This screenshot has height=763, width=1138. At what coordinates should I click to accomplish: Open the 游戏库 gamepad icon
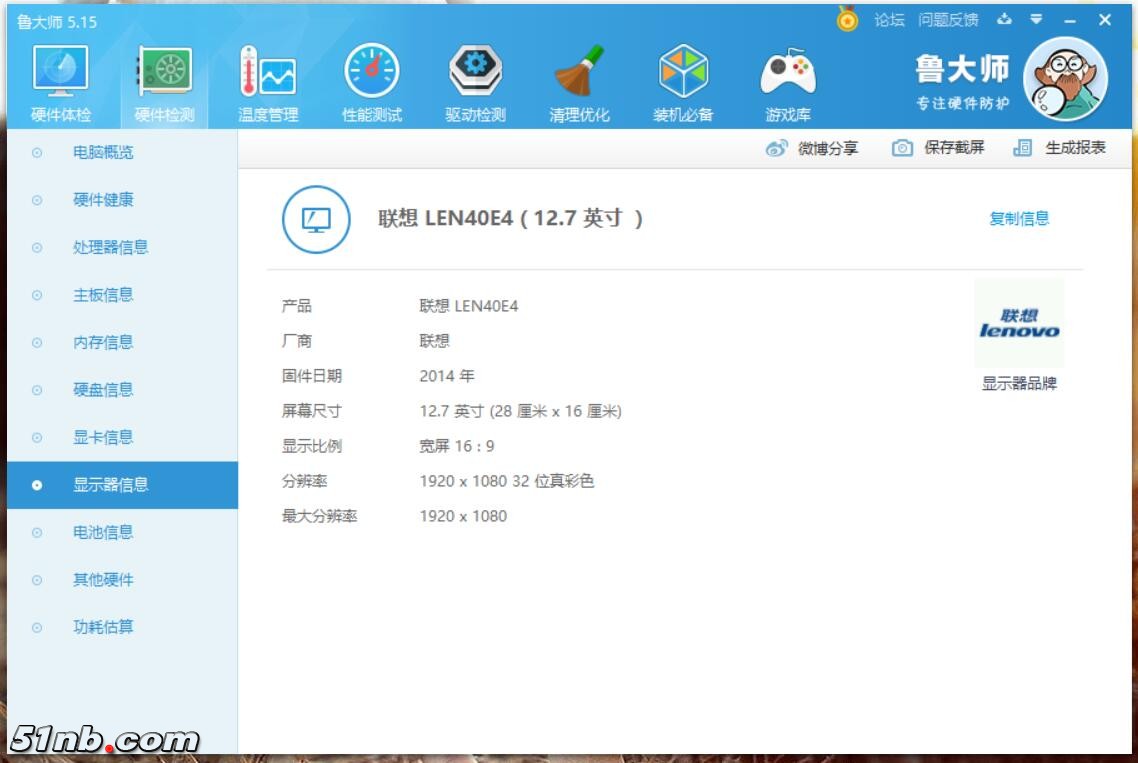788,74
